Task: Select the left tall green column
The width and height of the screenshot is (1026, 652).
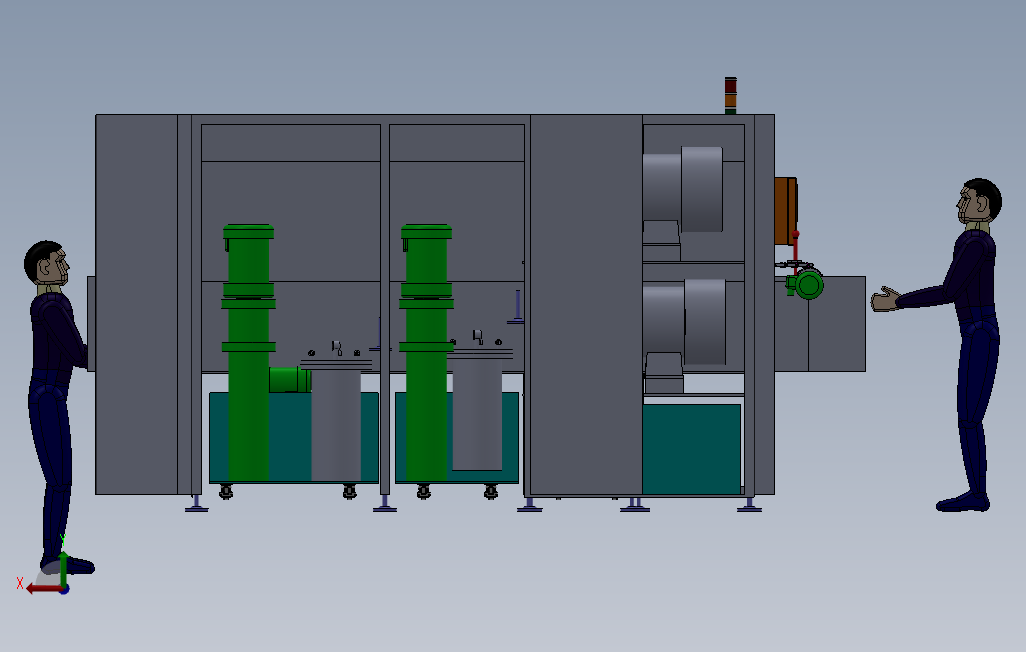Action: [249, 353]
